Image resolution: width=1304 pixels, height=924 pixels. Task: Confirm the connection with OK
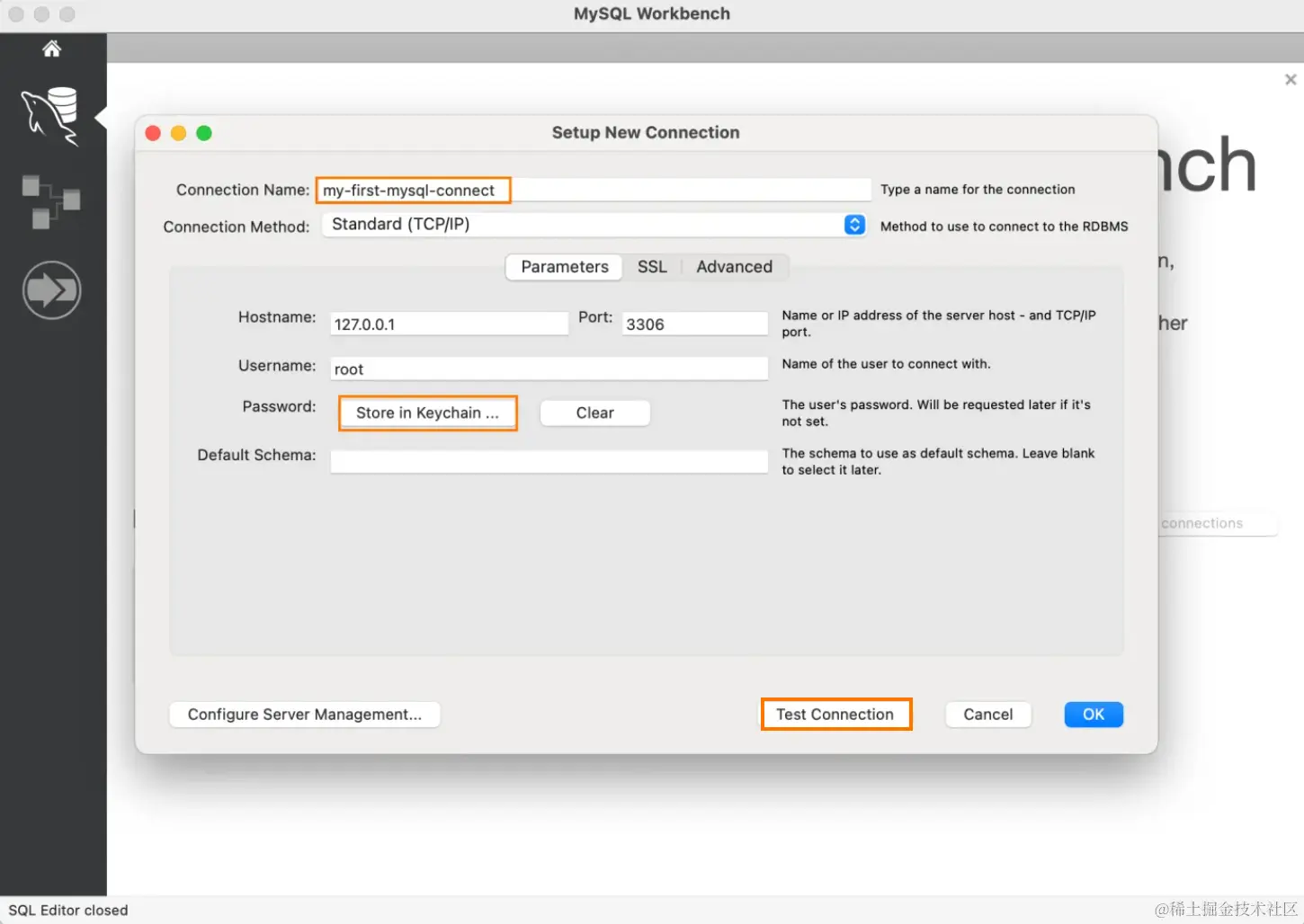pyautogui.click(x=1094, y=715)
